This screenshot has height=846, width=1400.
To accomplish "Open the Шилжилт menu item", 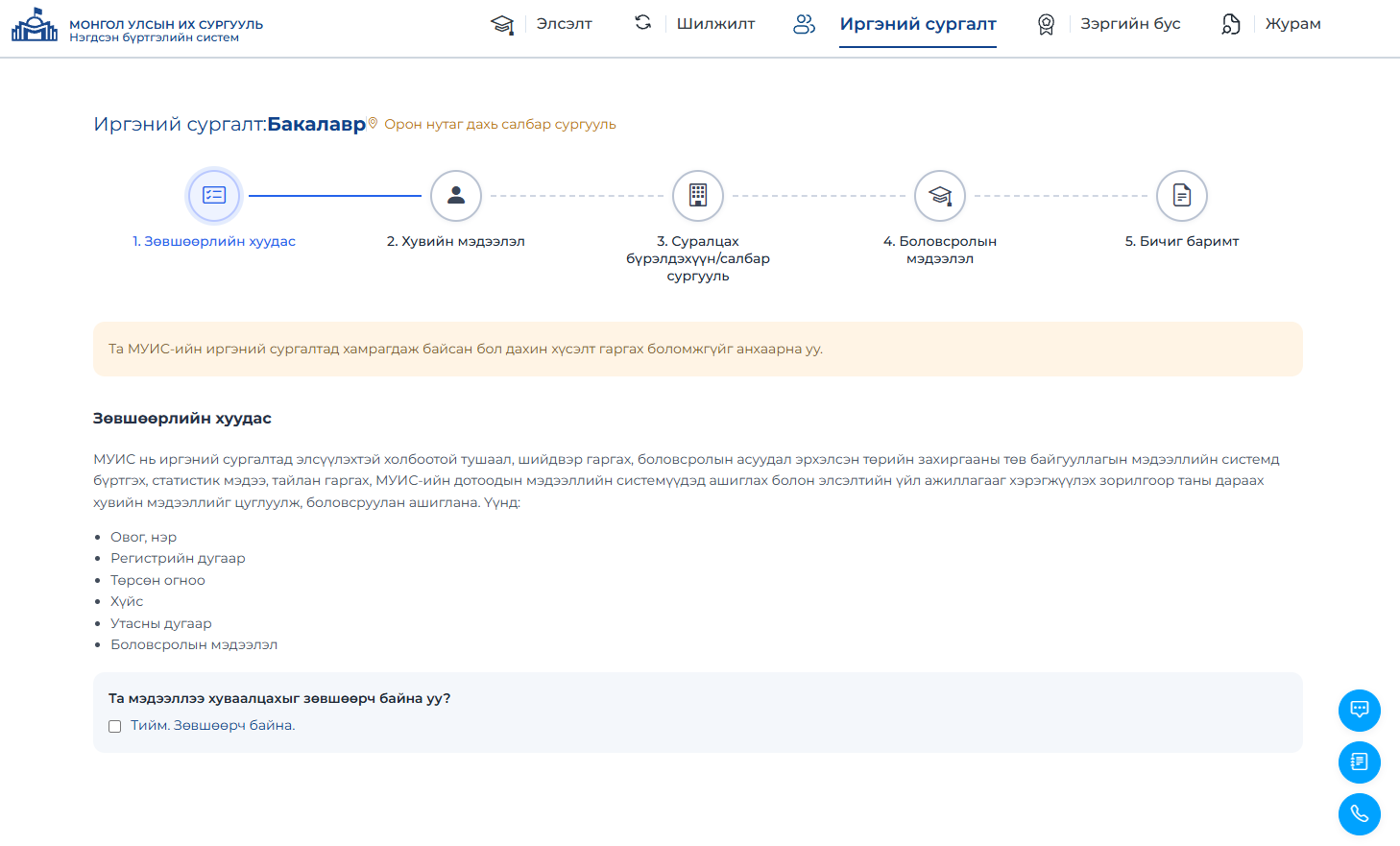I will pyautogui.click(x=715, y=24).
